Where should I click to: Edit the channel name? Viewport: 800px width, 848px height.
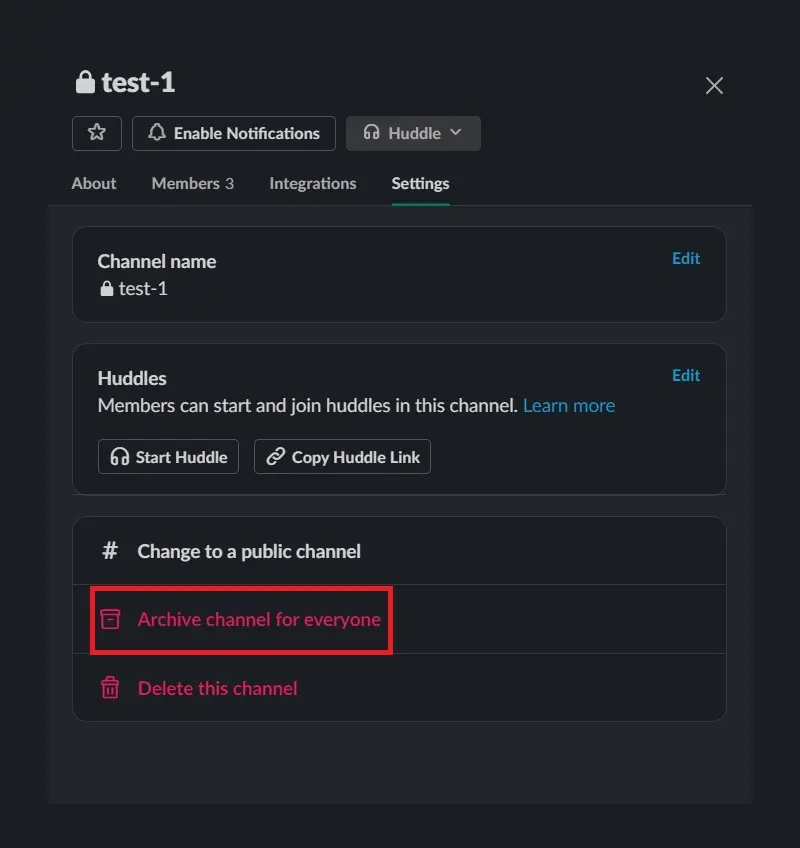click(686, 258)
